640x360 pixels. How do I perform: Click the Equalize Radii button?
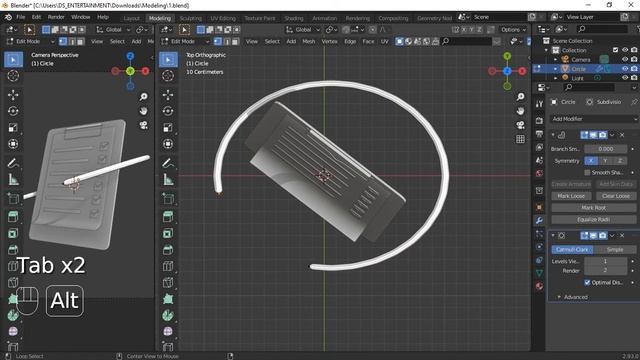click(x=593, y=220)
